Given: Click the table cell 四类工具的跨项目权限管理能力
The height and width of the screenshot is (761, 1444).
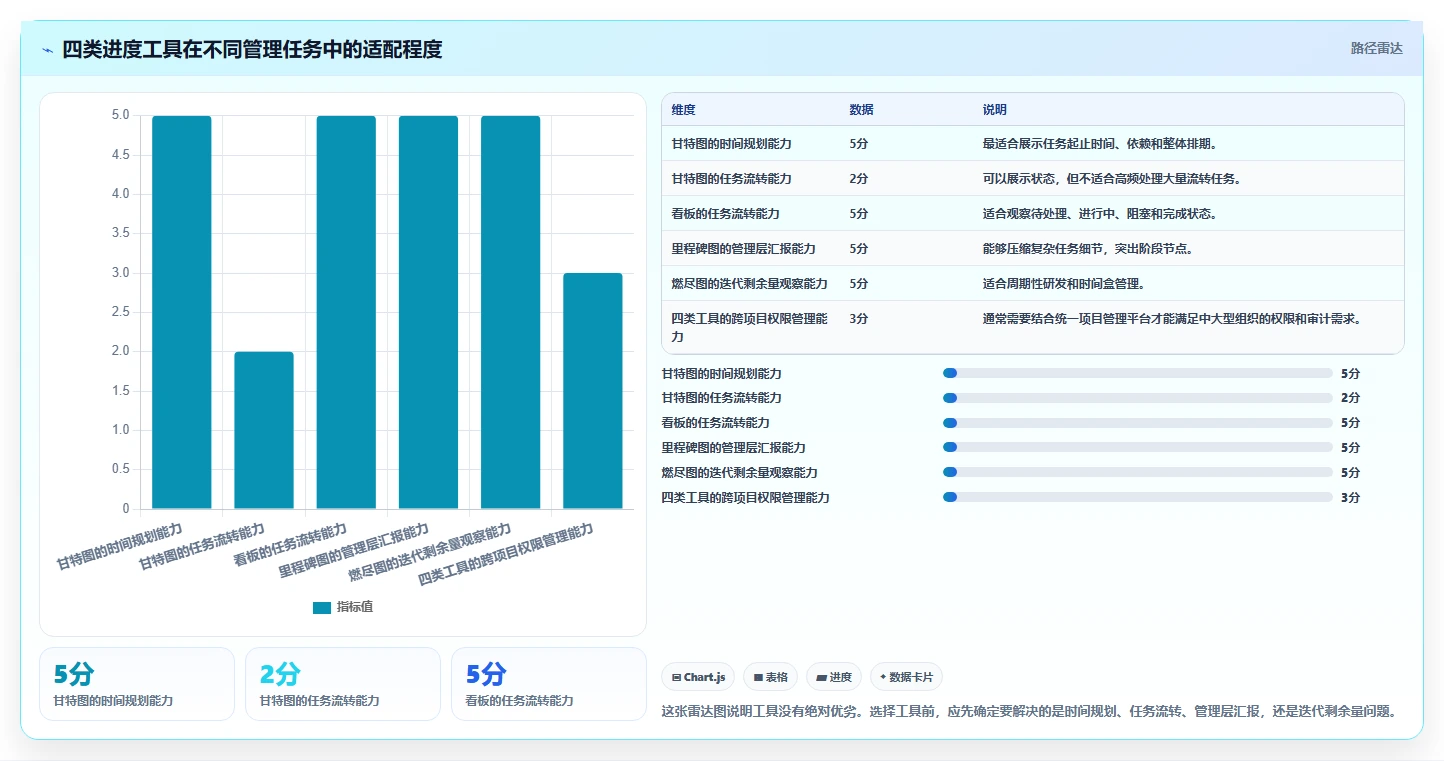Looking at the screenshot, I should coord(750,328).
